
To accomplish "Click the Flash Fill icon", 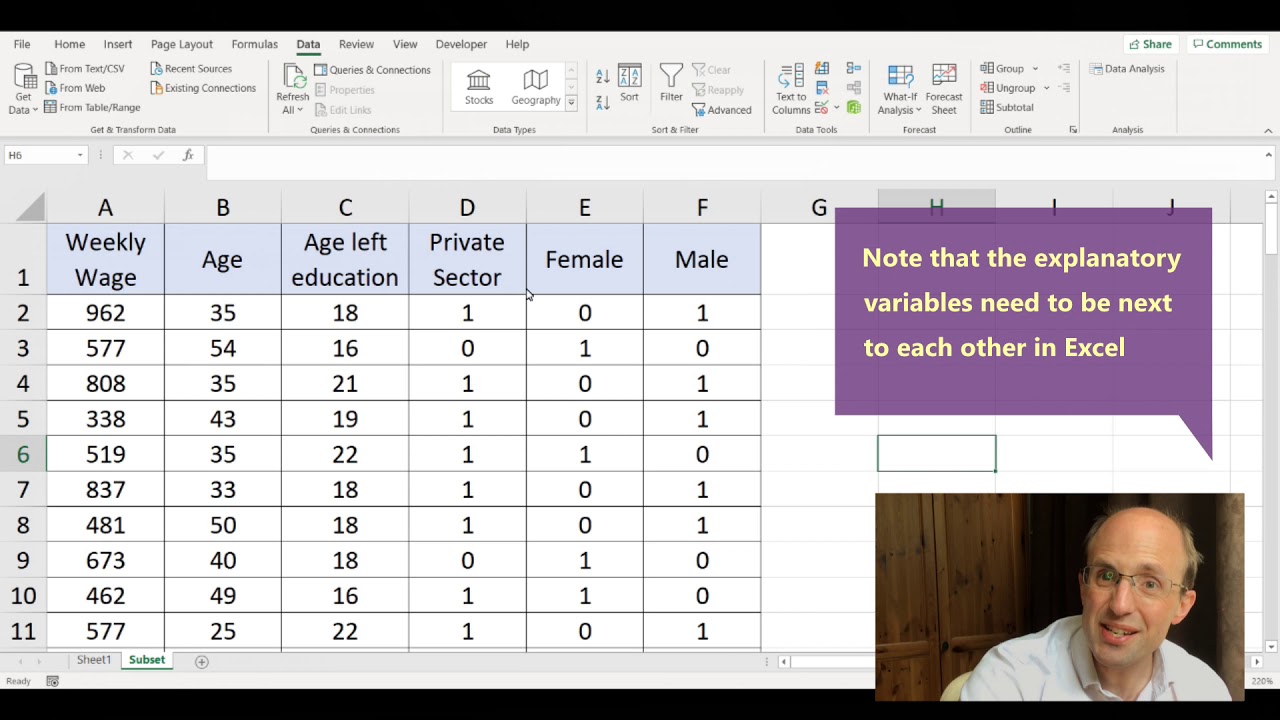I will 822,69.
